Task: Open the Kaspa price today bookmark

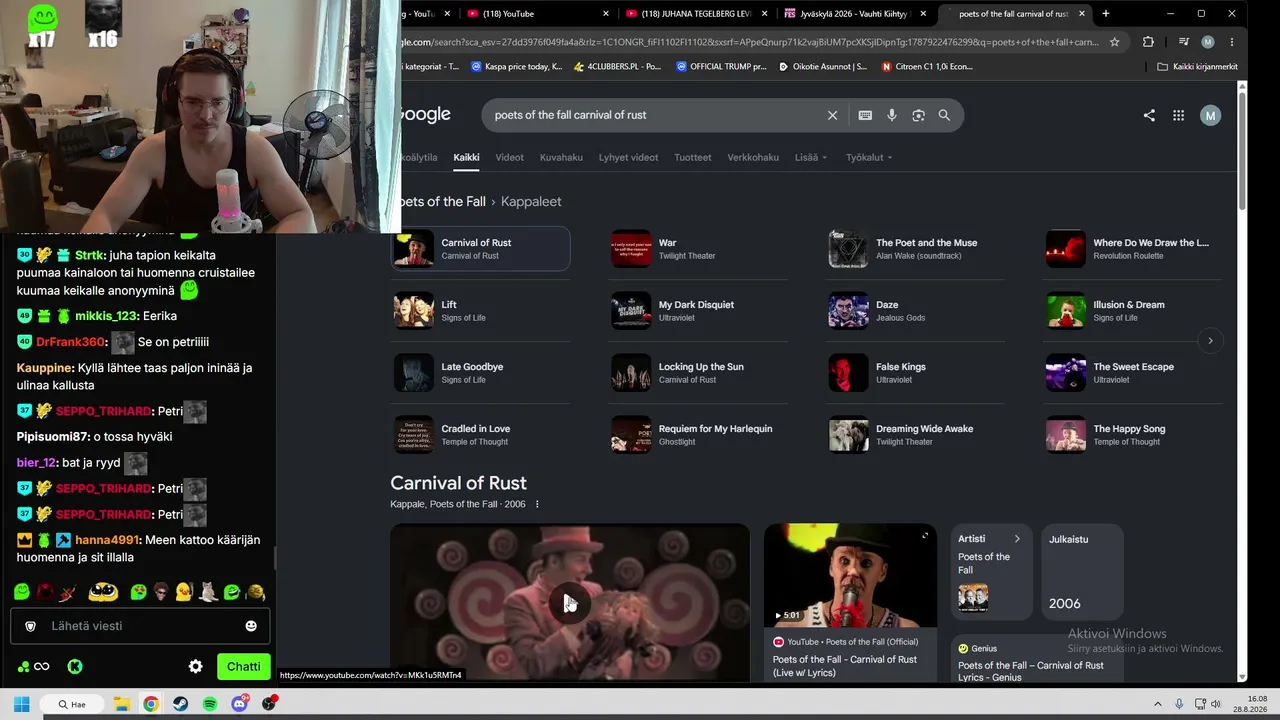Action: 515,67
